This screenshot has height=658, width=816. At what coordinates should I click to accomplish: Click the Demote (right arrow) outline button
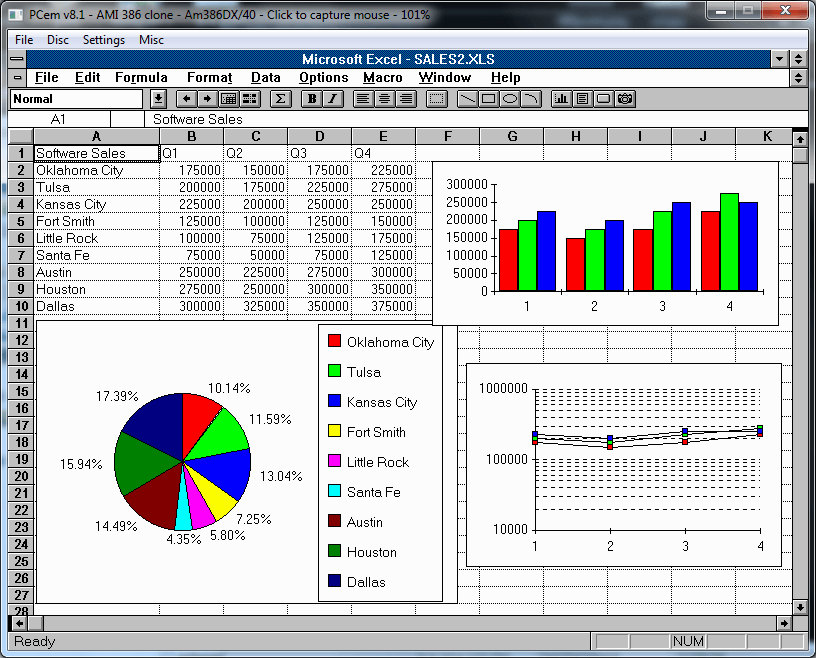click(207, 99)
